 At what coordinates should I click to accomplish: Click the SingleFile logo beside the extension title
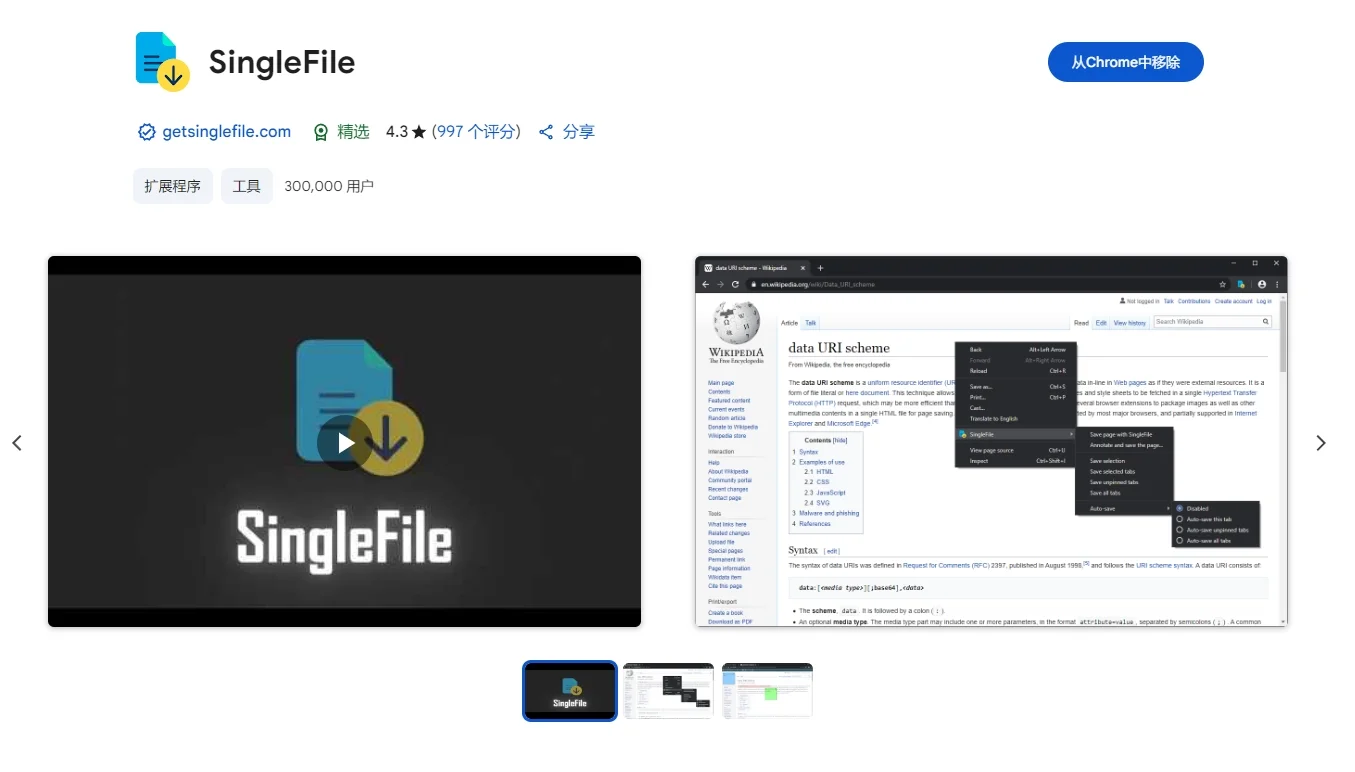pos(161,60)
